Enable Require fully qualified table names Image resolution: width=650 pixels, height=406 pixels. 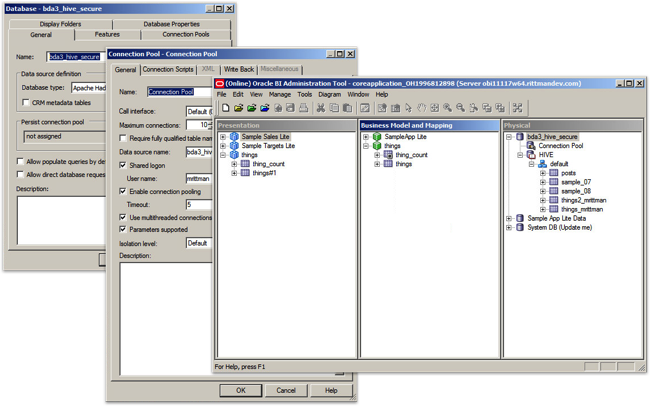tap(123, 138)
